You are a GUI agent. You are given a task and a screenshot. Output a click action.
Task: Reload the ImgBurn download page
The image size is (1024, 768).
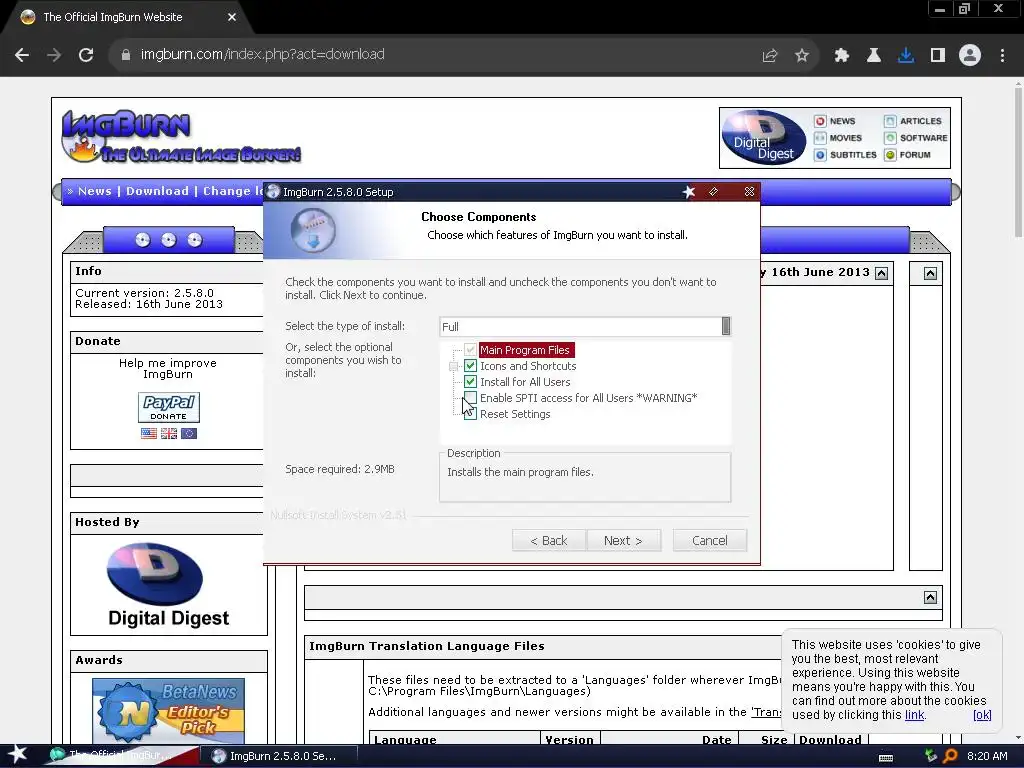tap(86, 55)
